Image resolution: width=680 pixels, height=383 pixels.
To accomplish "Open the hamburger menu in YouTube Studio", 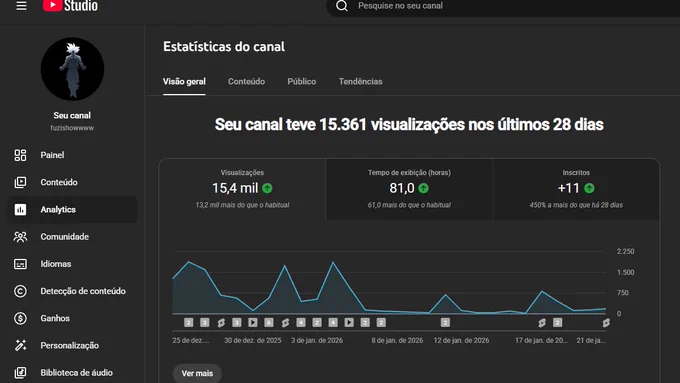I will click(x=21, y=6).
